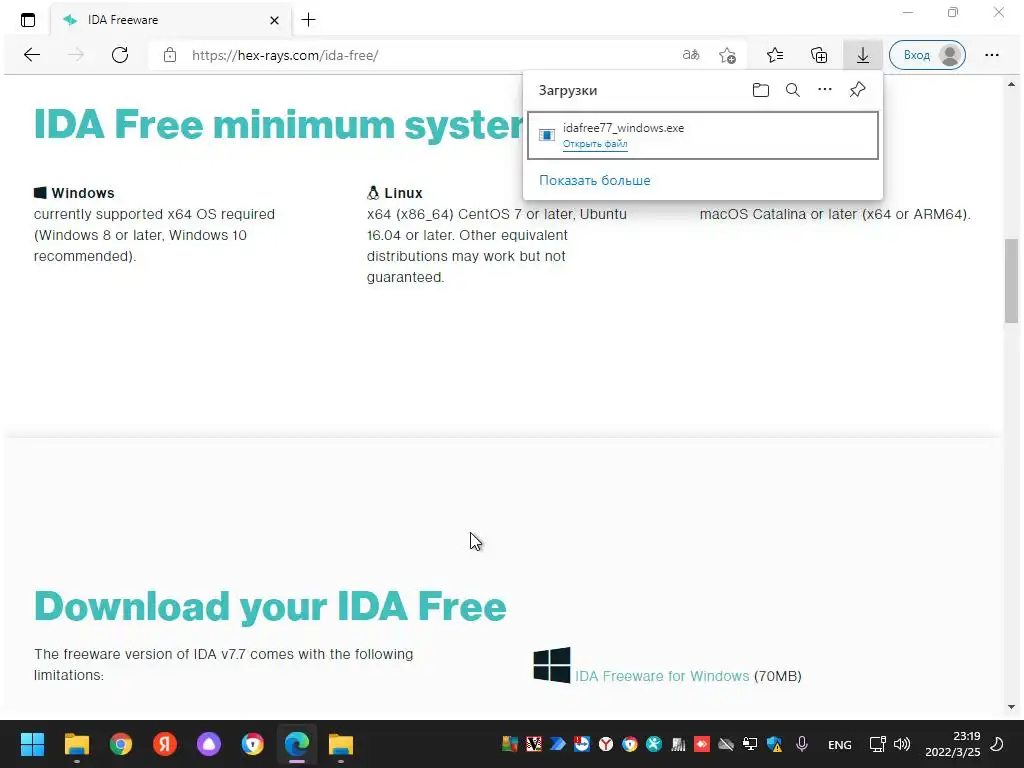Open the second folder taskbar icon
The height and width of the screenshot is (768, 1024).
[340, 744]
